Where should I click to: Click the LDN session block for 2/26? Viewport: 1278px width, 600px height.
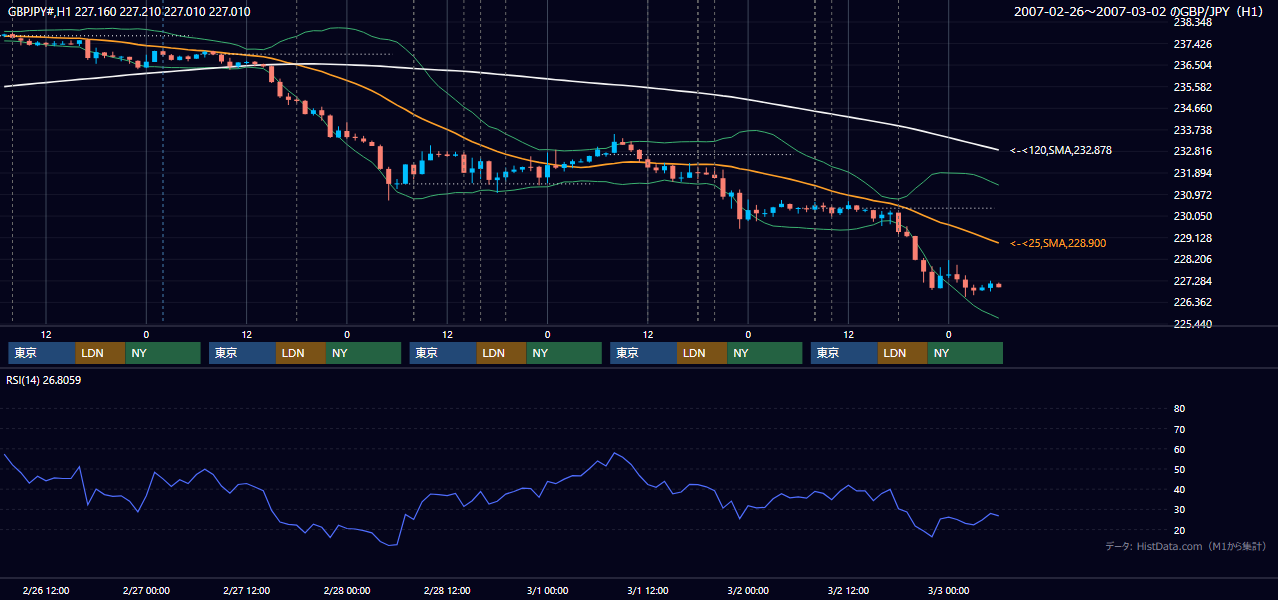(101, 353)
